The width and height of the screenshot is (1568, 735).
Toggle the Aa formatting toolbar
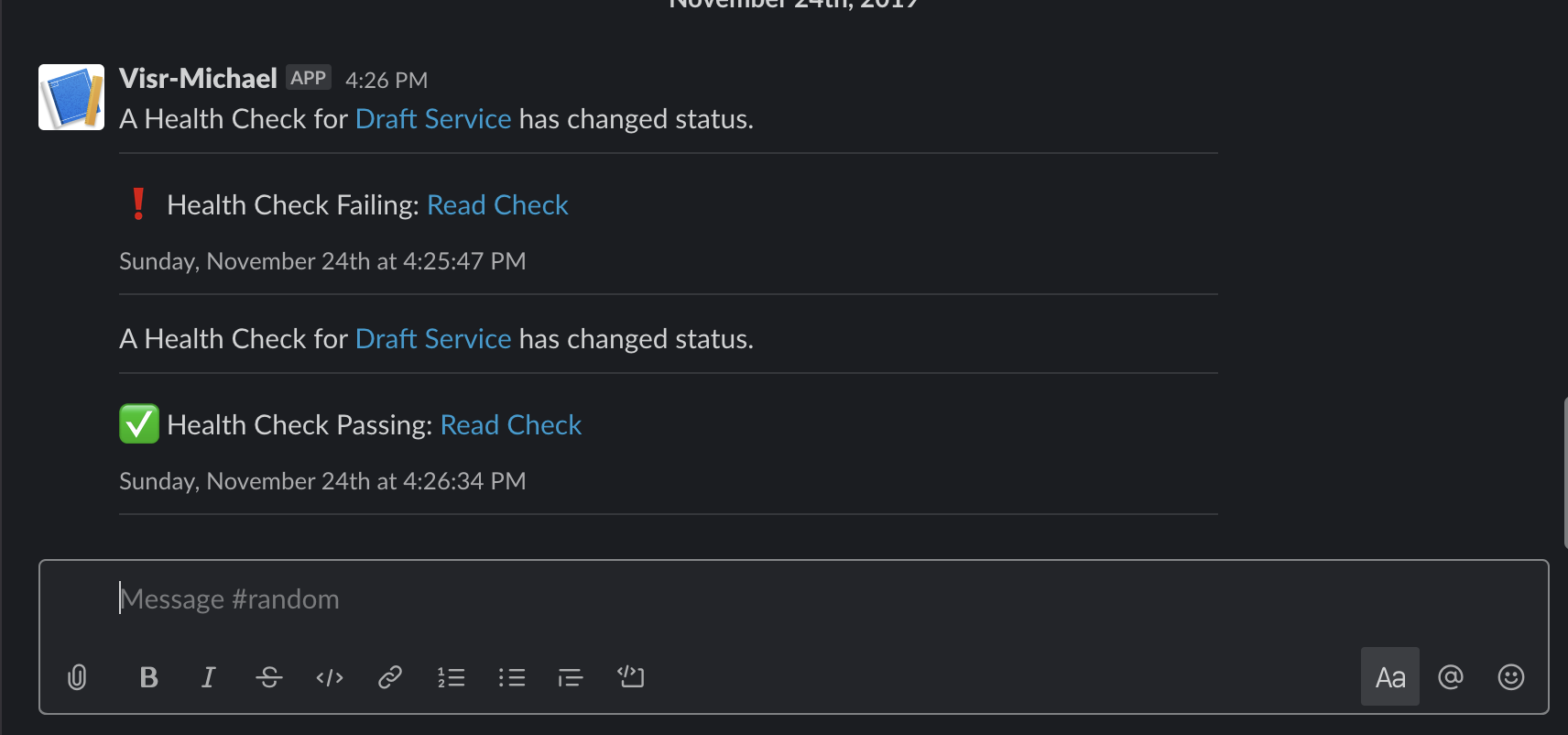pyautogui.click(x=1389, y=676)
